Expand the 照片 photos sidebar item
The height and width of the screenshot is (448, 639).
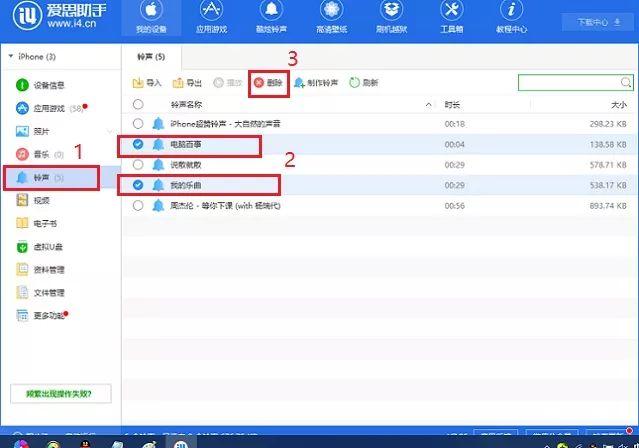click(x=110, y=131)
